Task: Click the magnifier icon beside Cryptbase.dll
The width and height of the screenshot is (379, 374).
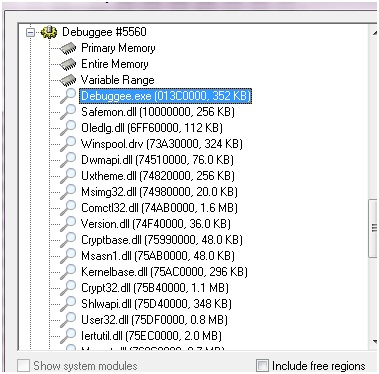Action: click(x=68, y=240)
